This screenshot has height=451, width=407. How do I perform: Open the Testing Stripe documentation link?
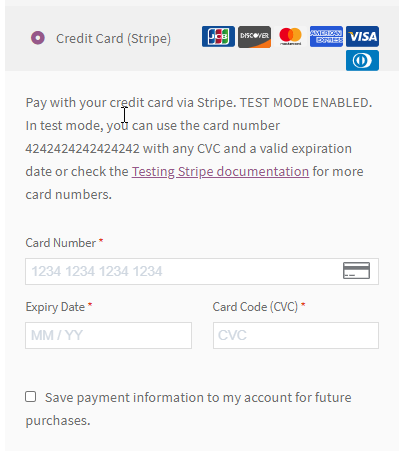coord(220,172)
